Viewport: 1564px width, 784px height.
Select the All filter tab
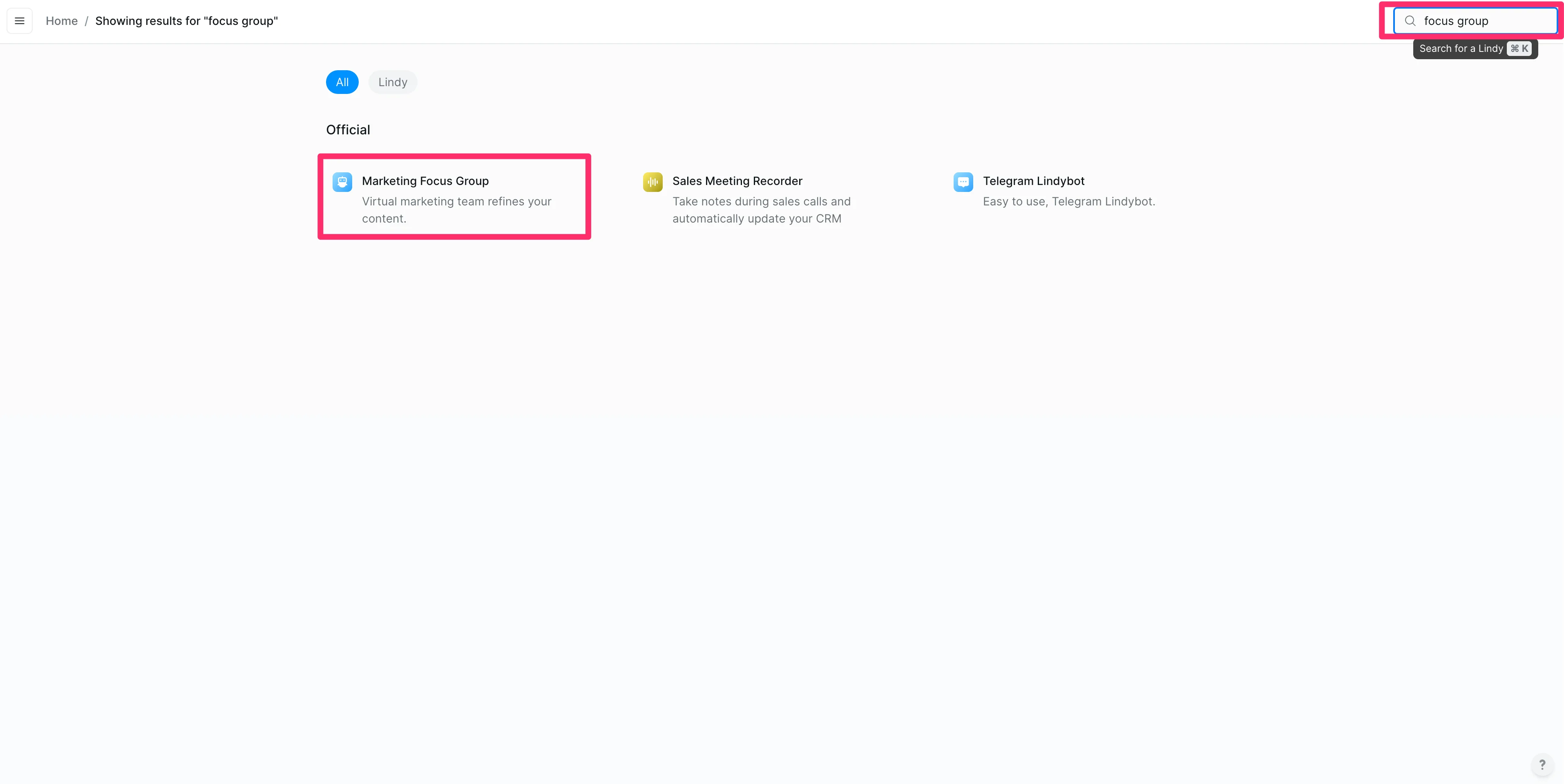(x=342, y=82)
